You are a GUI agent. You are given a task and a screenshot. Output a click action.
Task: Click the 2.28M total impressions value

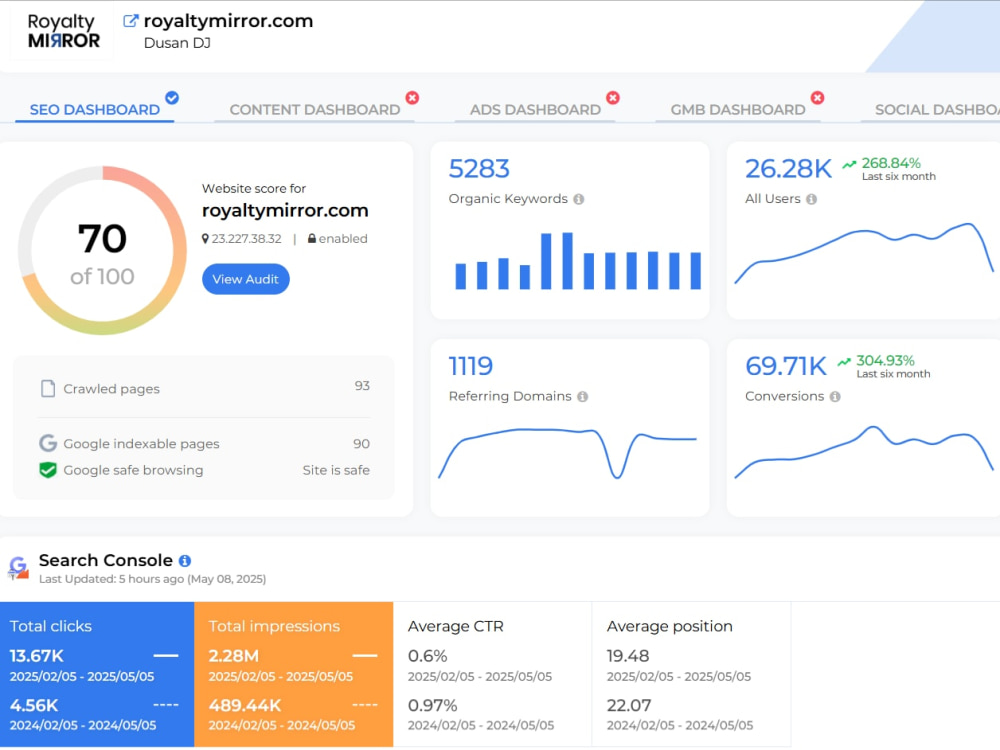(233, 656)
